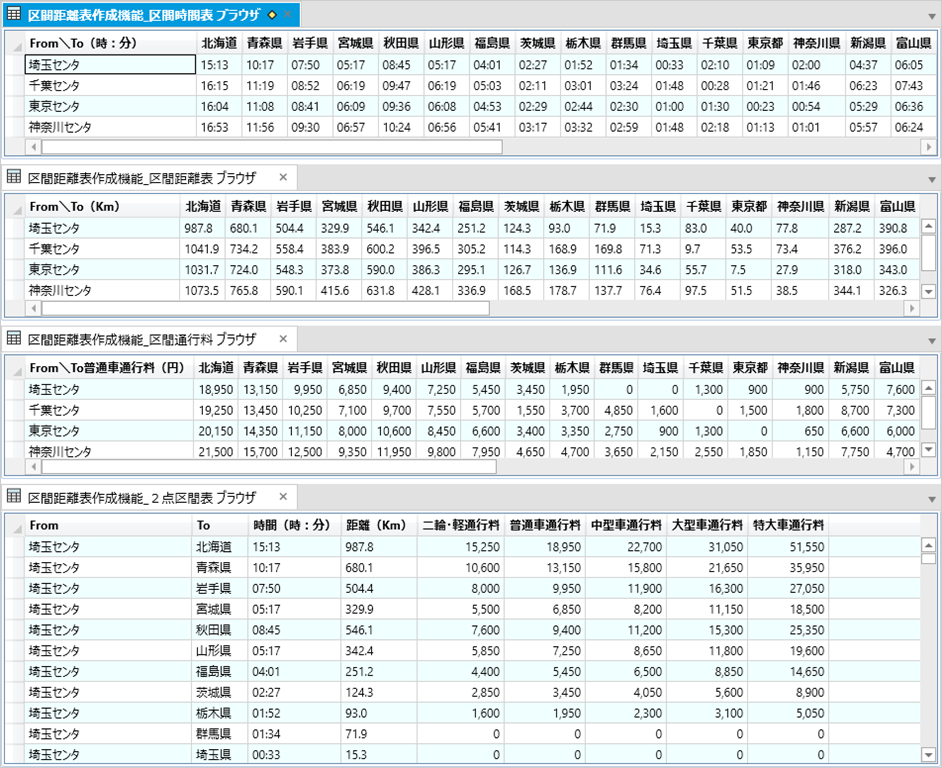Click the 21,500 cell in 区間通行料
Image resolution: width=942 pixels, height=768 pixels.
(x=216, y=451)
